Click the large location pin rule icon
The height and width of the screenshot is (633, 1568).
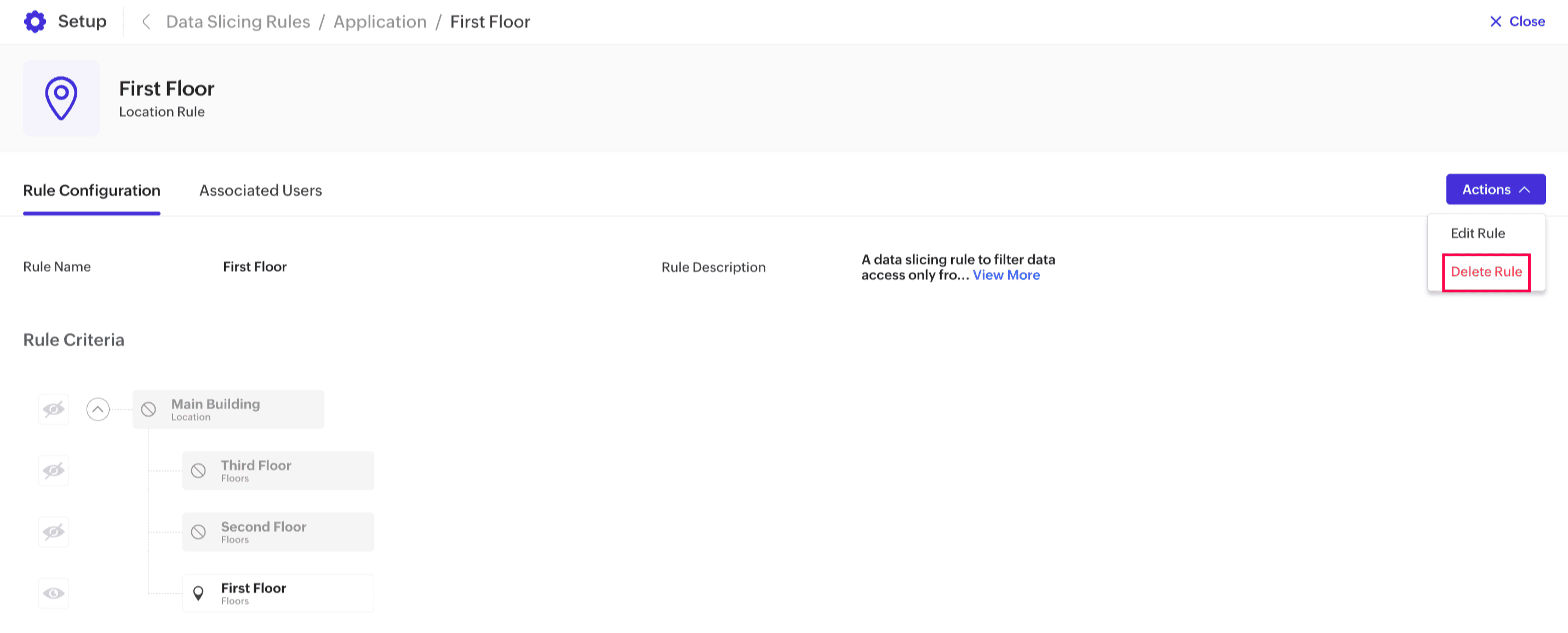point(61,98)
